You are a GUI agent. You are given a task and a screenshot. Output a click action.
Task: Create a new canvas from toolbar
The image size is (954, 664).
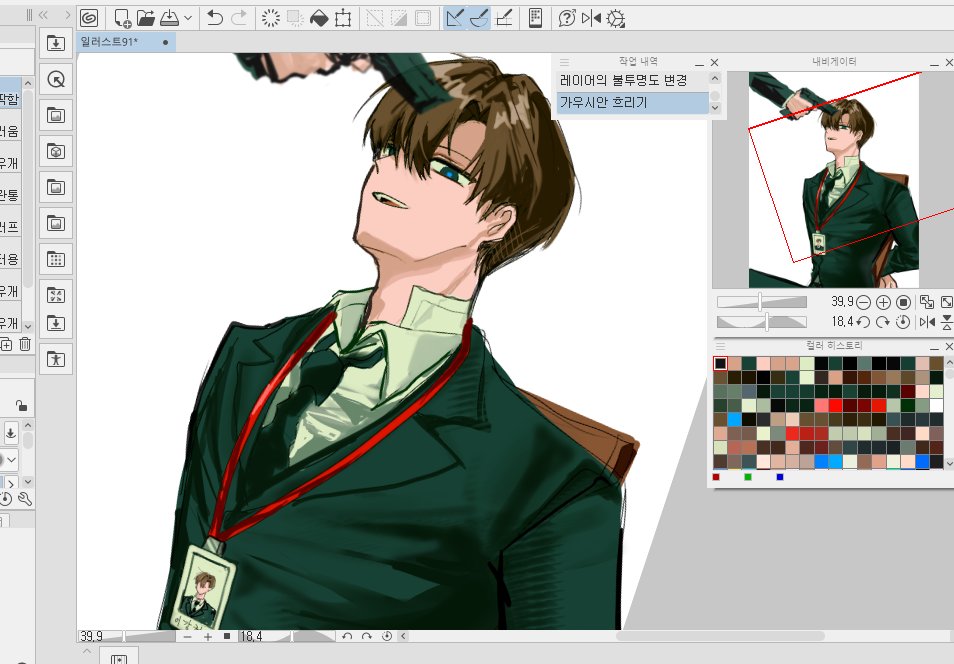pos(122,18)
